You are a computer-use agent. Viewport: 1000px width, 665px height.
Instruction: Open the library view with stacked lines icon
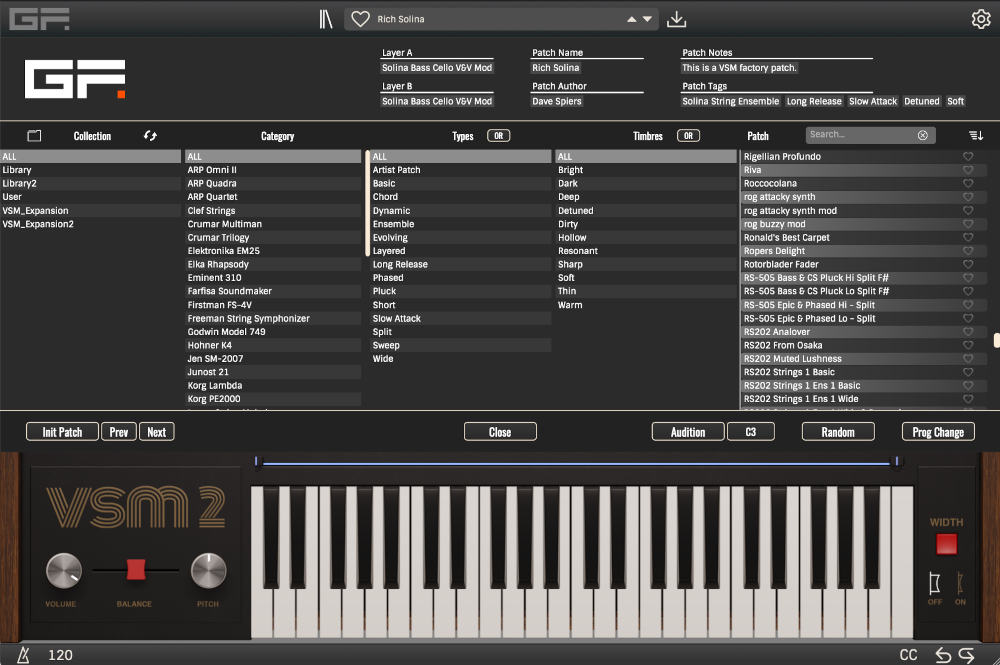click(325, 18)
